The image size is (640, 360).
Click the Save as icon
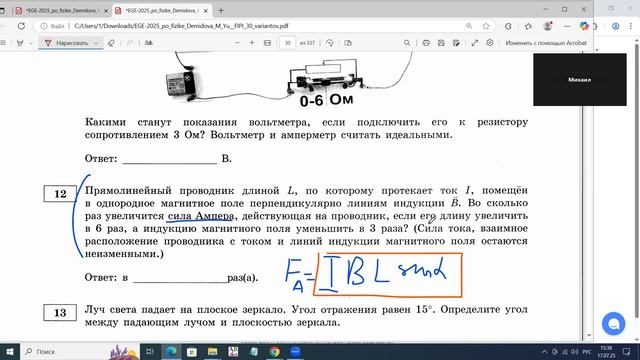[456, 43]
